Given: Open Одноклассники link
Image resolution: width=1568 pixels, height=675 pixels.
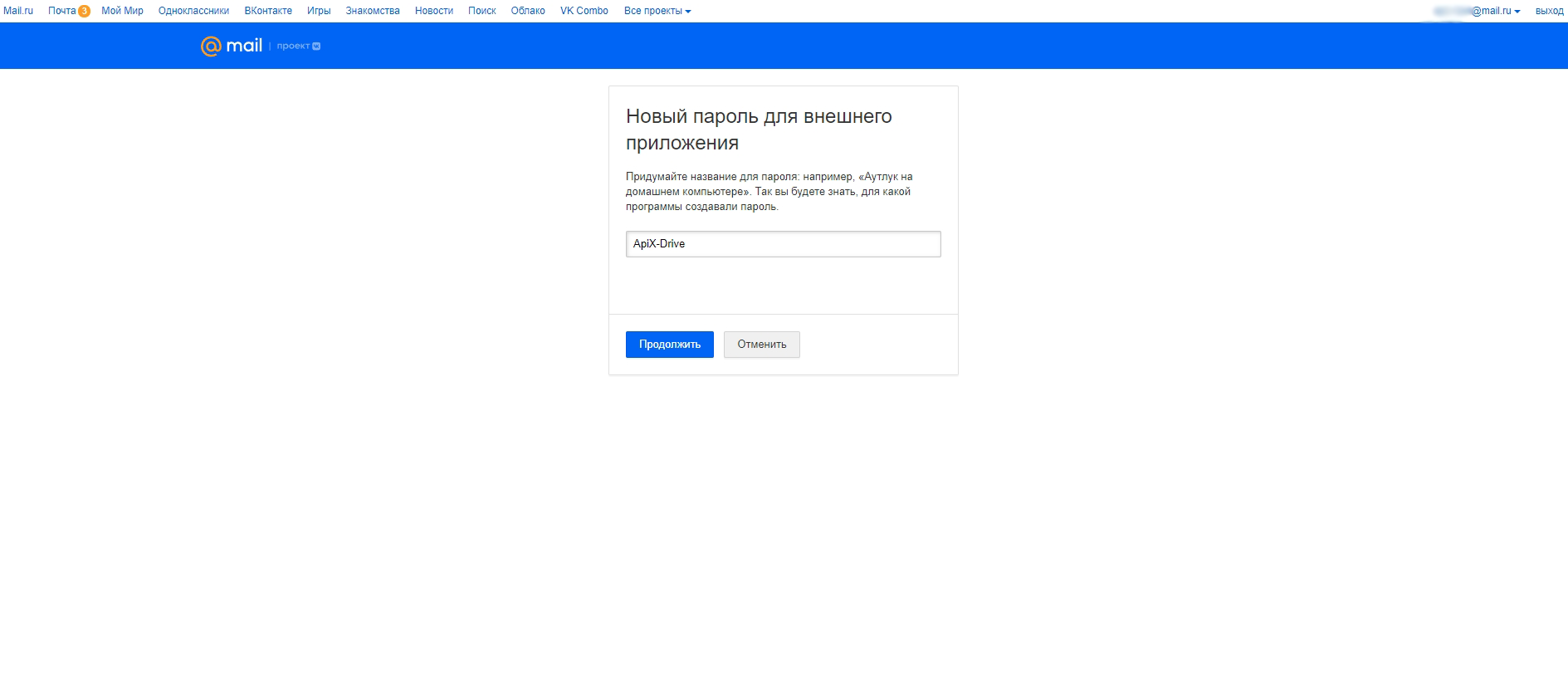Looking at the screenshot, I should 193,11.
